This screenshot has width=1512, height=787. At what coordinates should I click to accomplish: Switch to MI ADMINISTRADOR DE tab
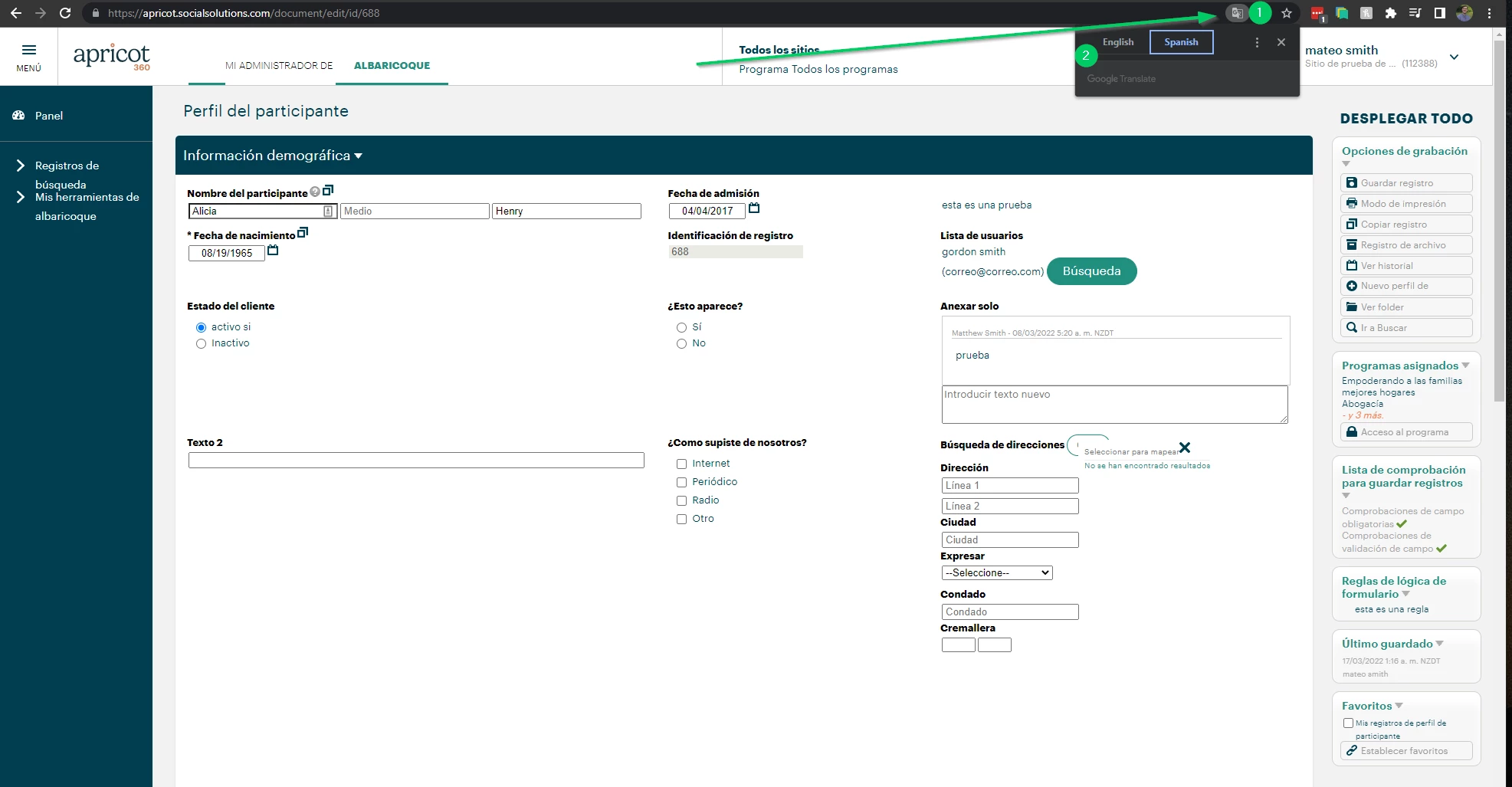[279, 66]
